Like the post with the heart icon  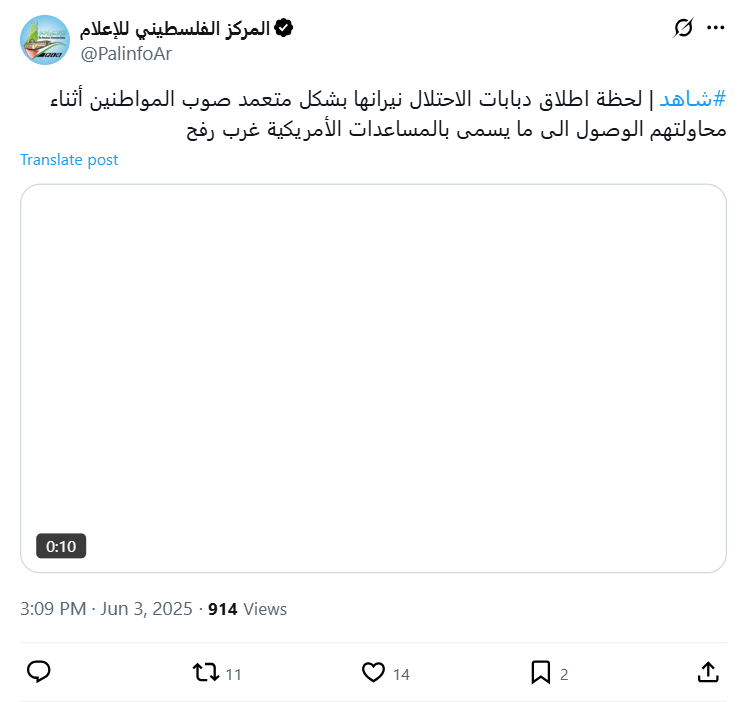pos(373,673)
